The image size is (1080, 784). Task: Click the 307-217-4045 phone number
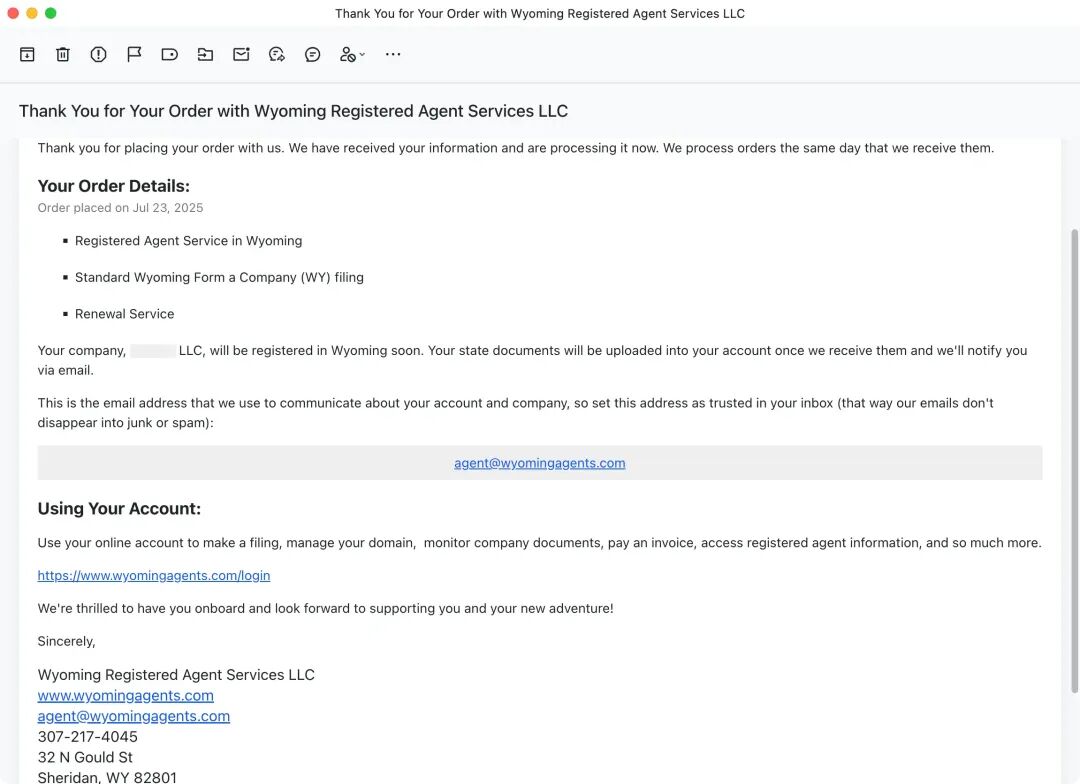click(88, 737)
